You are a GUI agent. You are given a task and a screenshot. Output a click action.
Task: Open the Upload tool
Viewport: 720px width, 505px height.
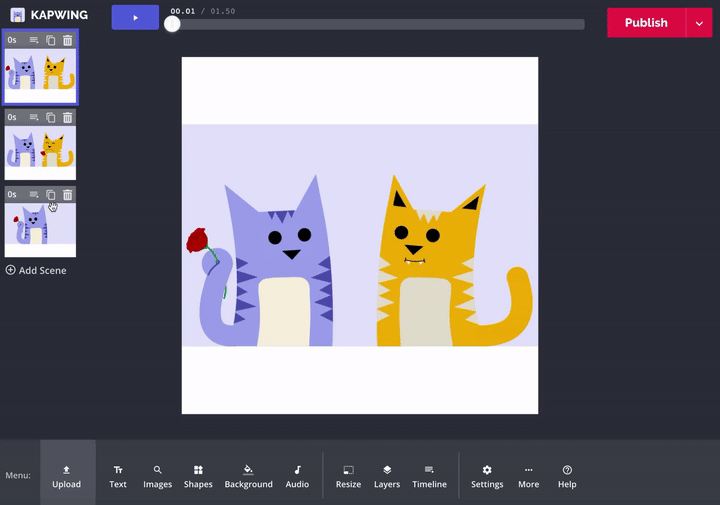(x=67, y=476)
